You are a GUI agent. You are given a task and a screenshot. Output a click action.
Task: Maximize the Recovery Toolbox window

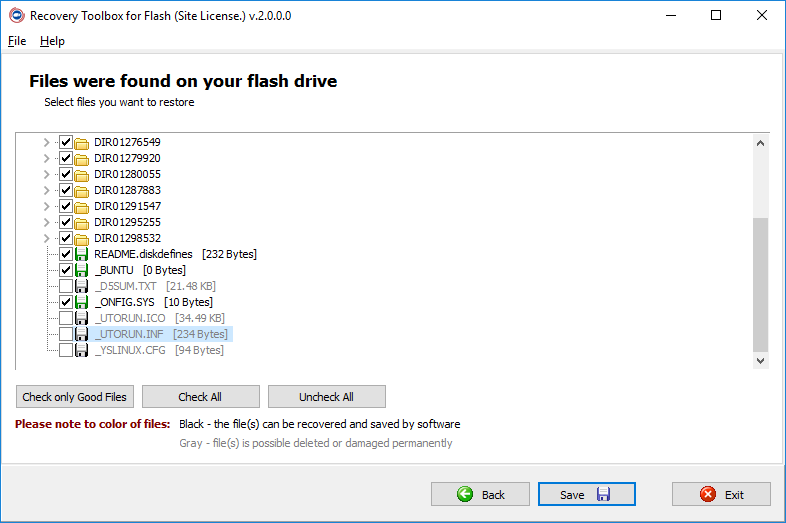pos(716,16)
